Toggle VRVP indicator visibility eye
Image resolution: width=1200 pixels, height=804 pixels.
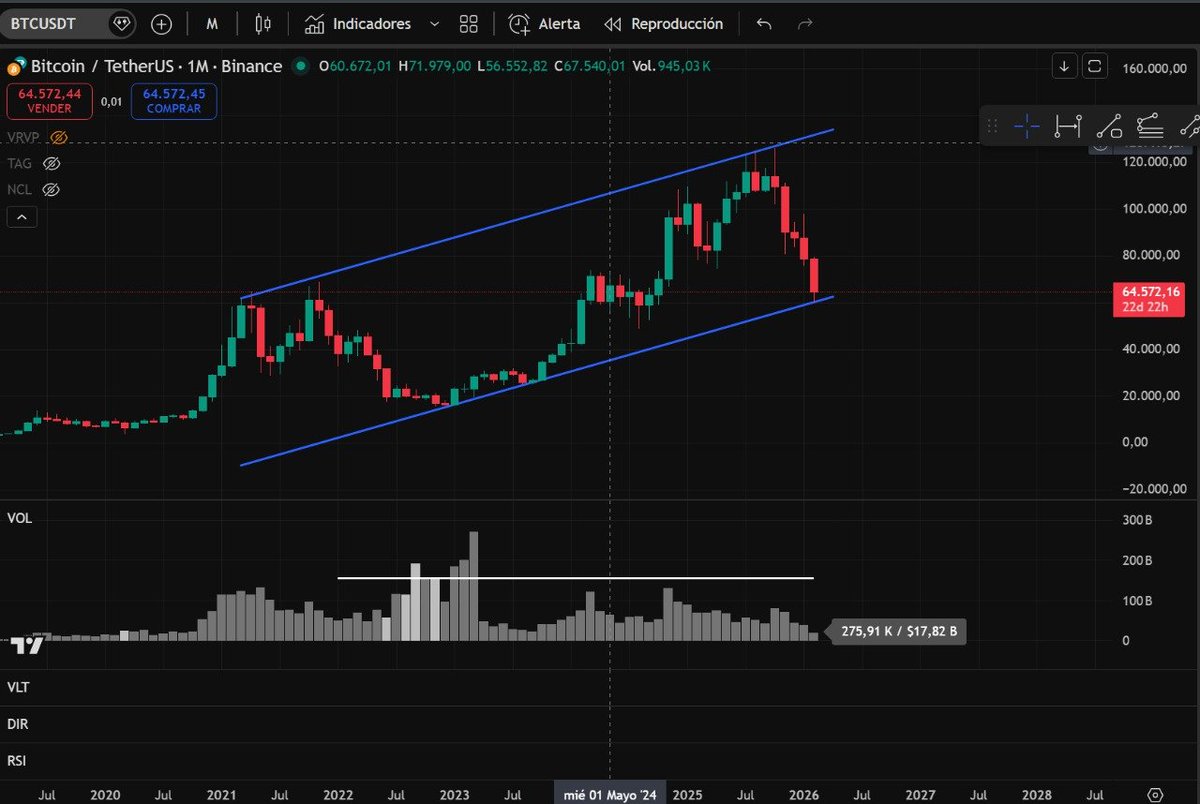tap(58, 136)
